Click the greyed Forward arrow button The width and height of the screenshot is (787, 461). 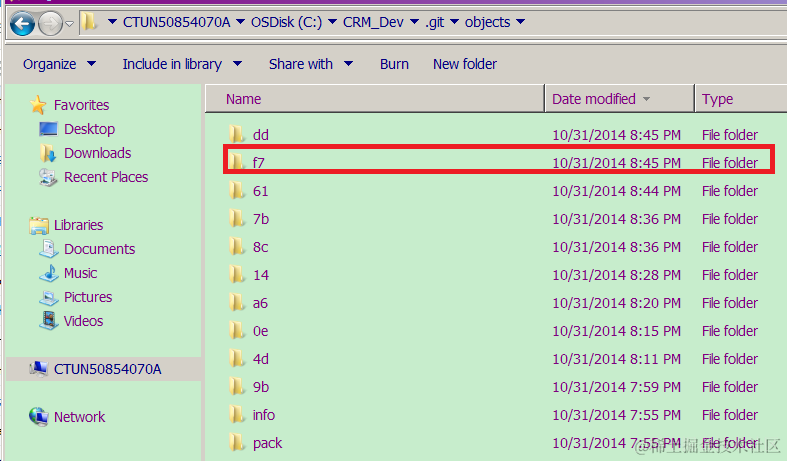50,23
